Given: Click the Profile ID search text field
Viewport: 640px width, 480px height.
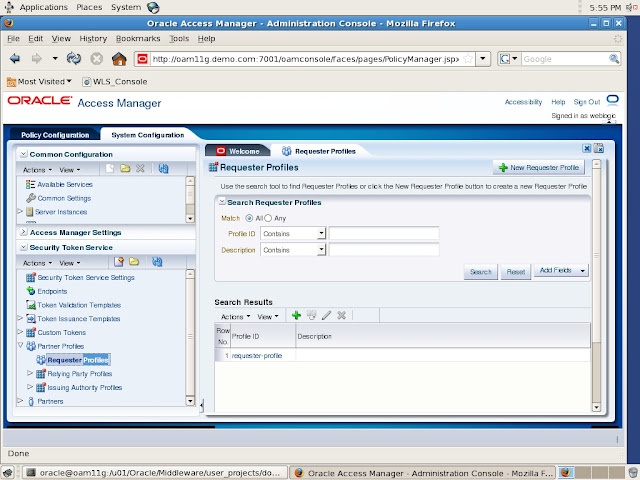Looking at the screenshot, I should (x=384, y=233).
